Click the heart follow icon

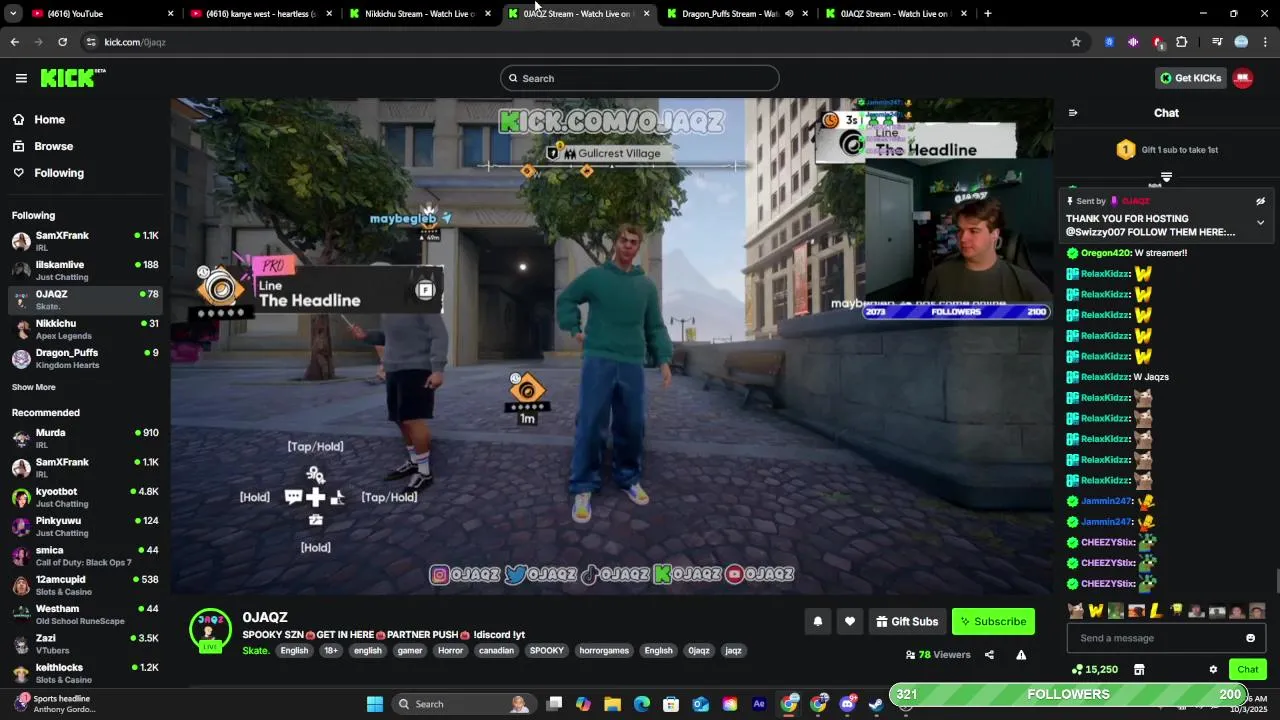(x=850, y=622)
